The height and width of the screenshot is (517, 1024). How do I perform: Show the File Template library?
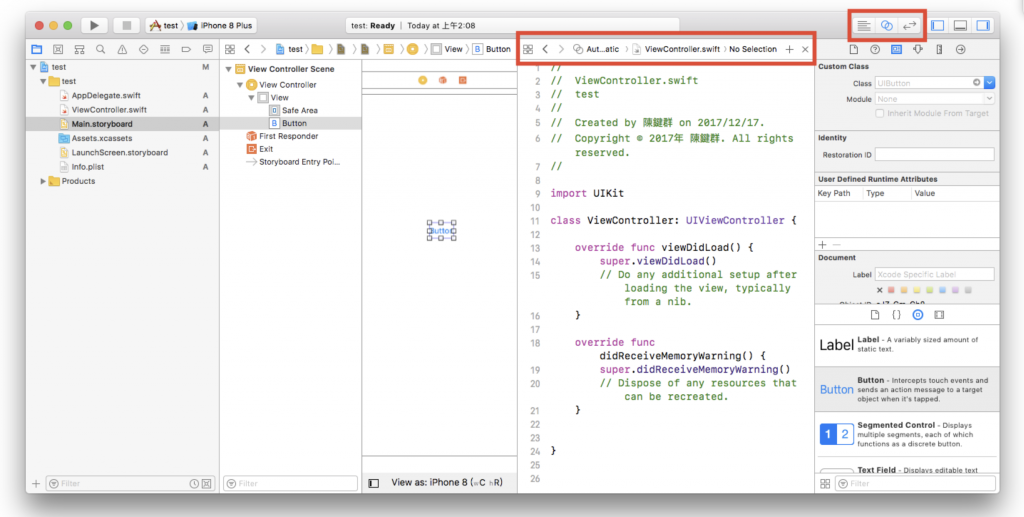(x=875, y=315)
